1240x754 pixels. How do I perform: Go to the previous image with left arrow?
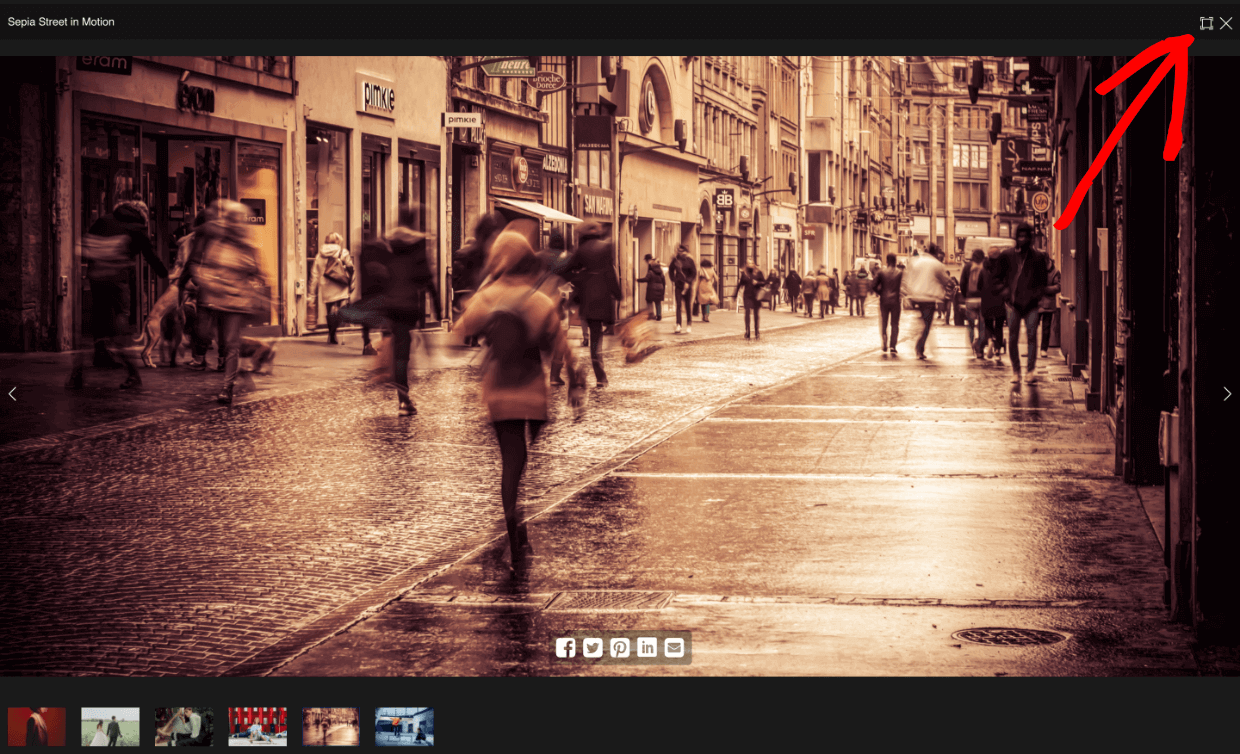click(12, 393)
